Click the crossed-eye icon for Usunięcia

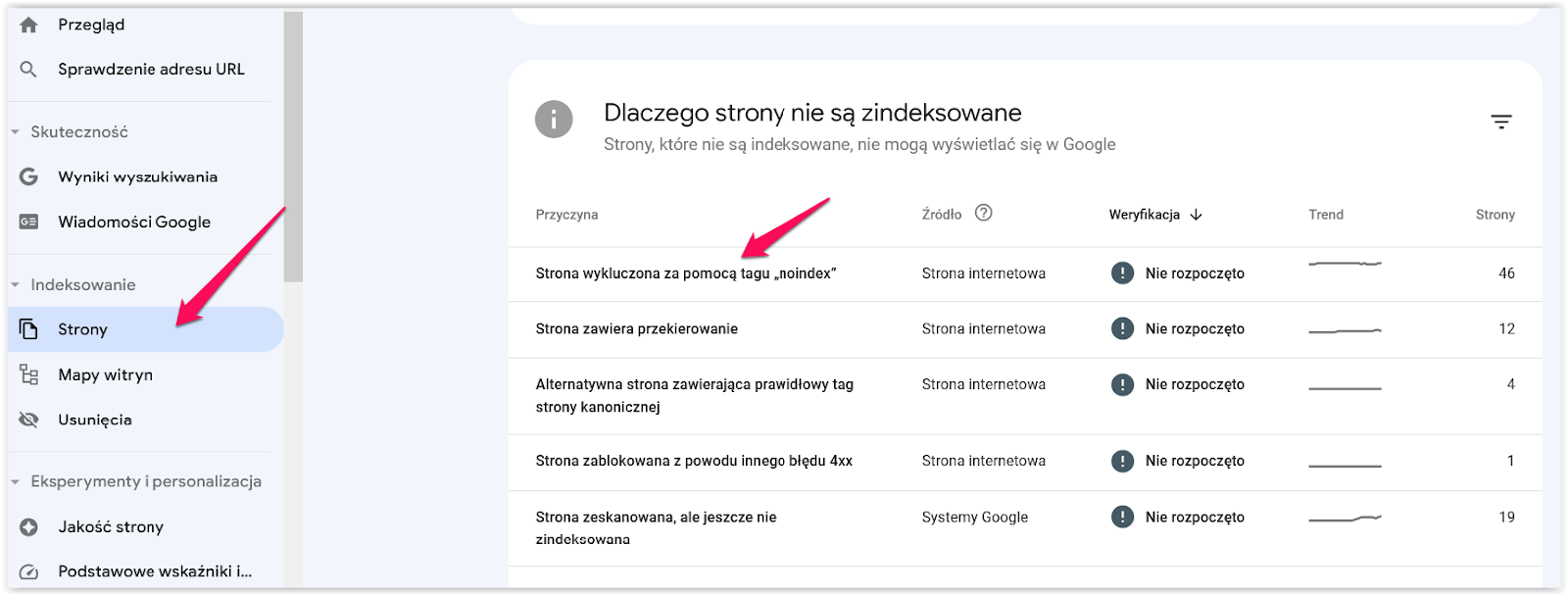click(x=28, y=420)
